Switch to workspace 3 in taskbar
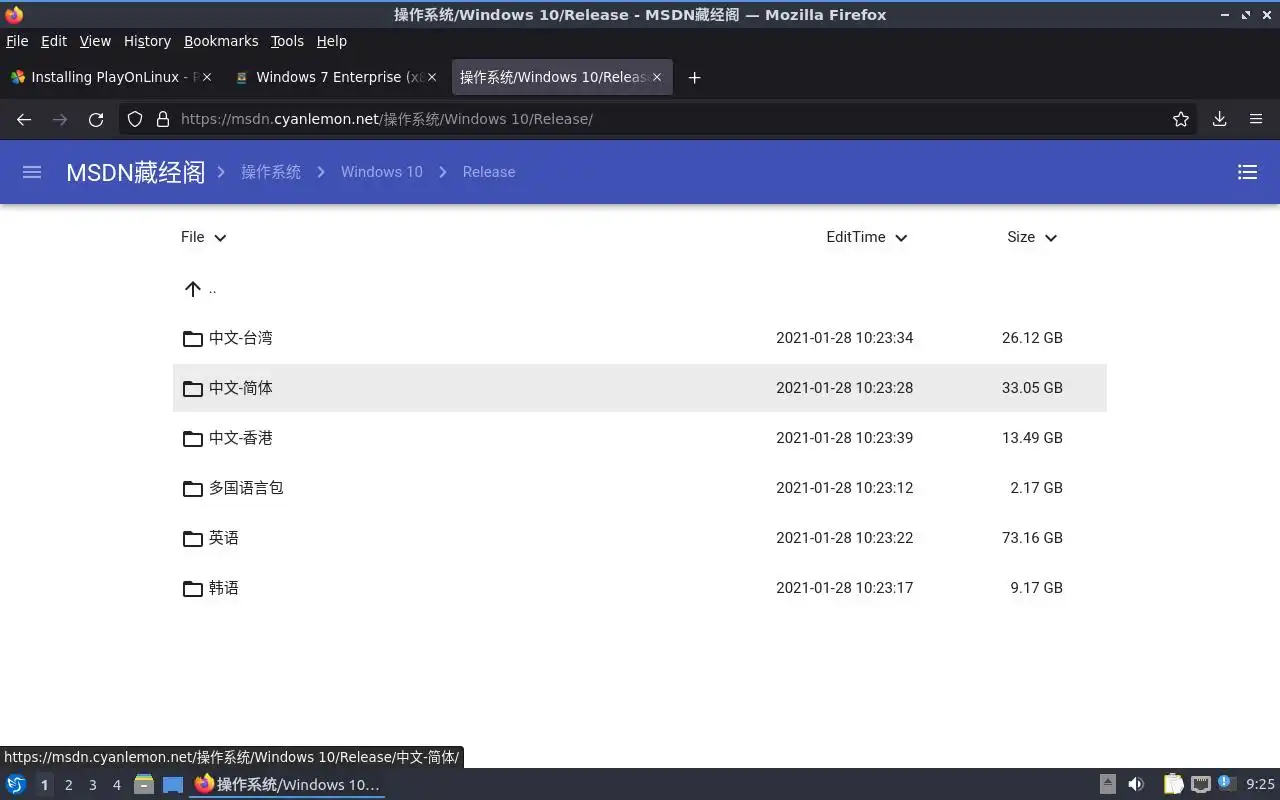Viewport: 1280px width, 800px height. tap(93, 785)
